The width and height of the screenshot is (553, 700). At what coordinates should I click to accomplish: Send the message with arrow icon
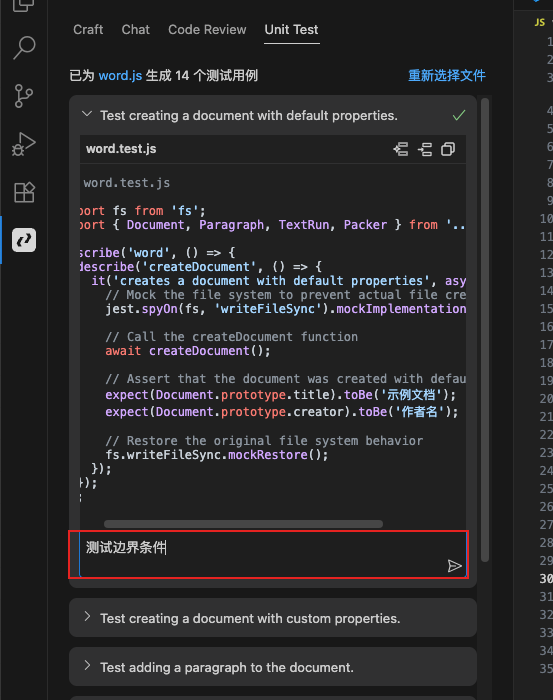(454, 566)
